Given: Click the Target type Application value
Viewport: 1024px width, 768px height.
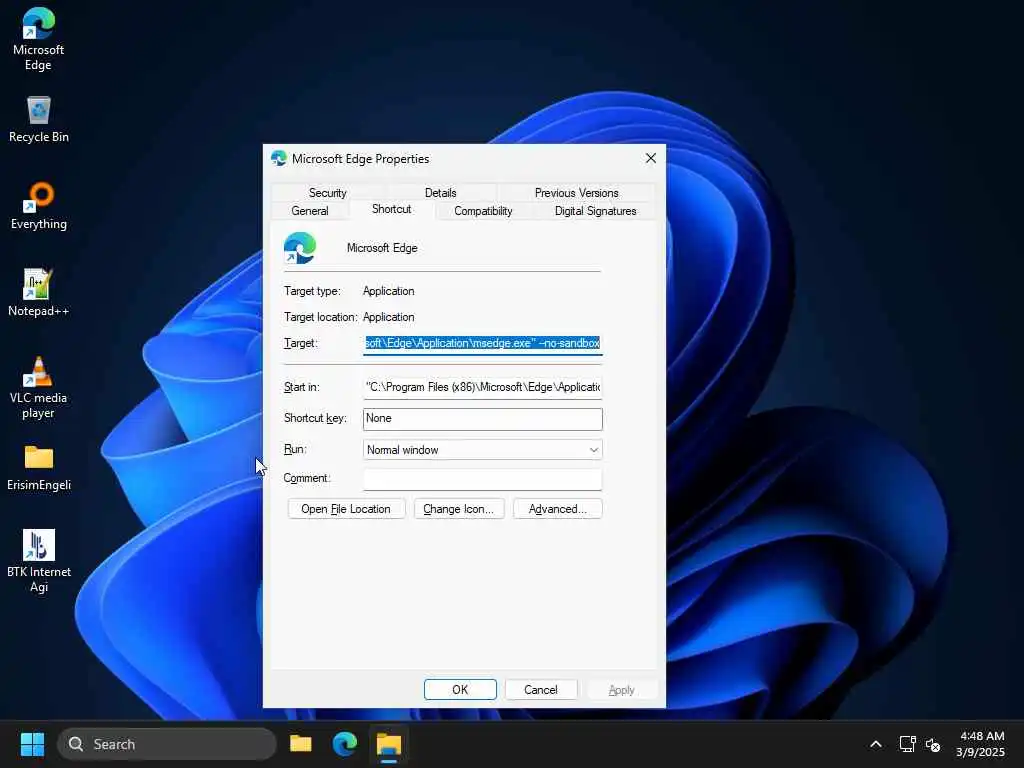Looking at the screenshot, I should [x=389, y=291].
